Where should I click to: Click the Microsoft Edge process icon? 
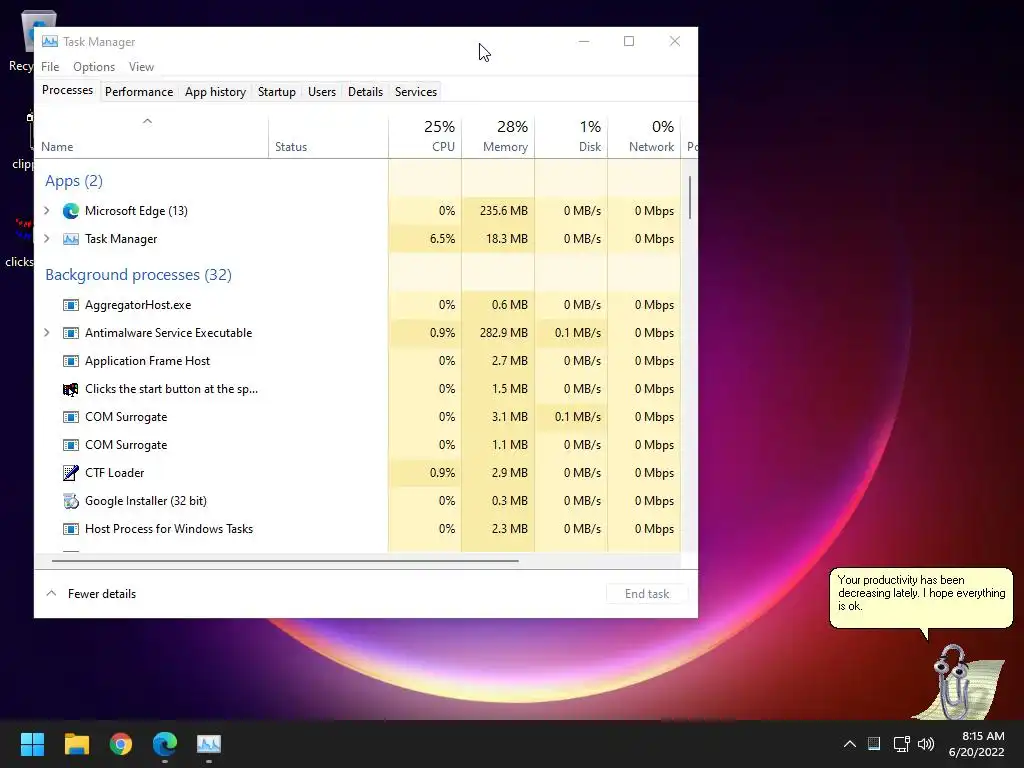coord(71,211)
